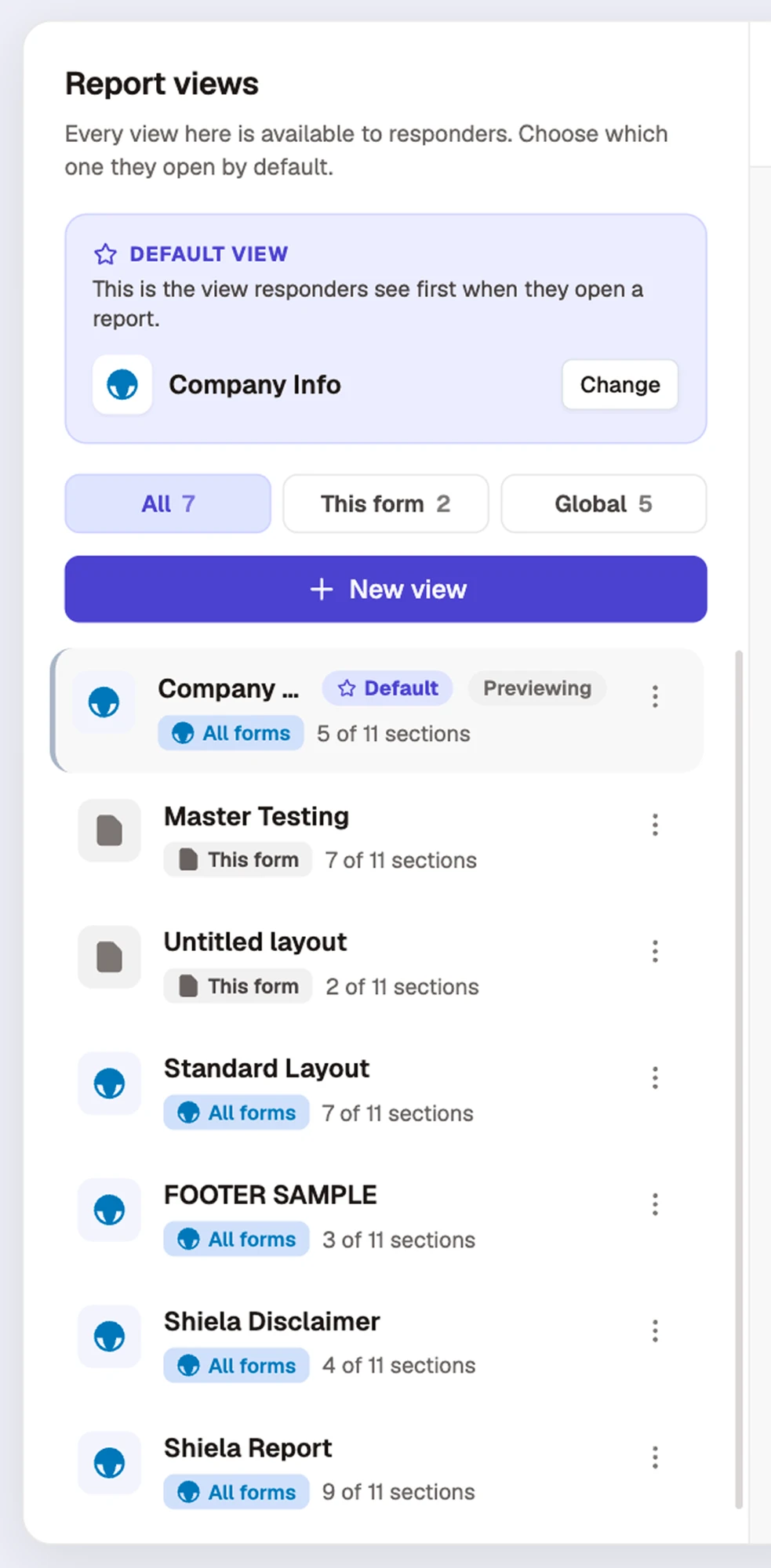
Task: Click All forms tag under Standard Layout
Action: (236, 1113)
